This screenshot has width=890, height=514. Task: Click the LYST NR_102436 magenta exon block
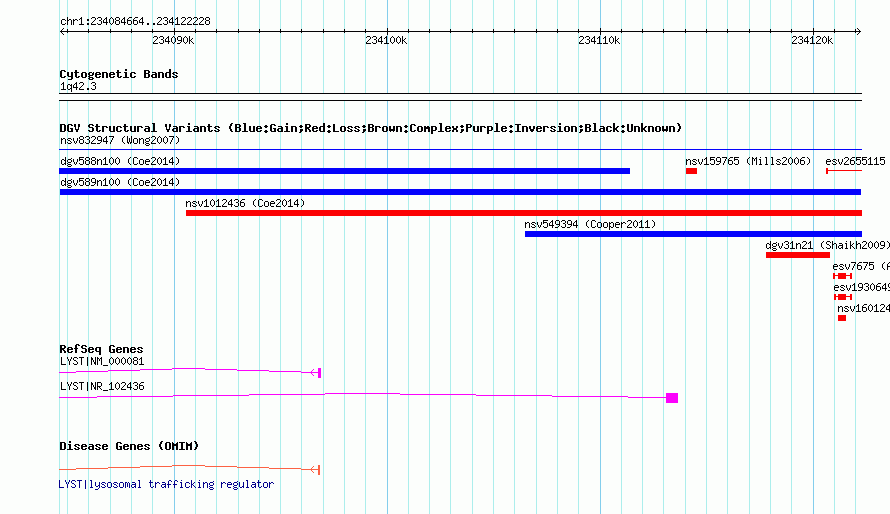tap(672, 398)
